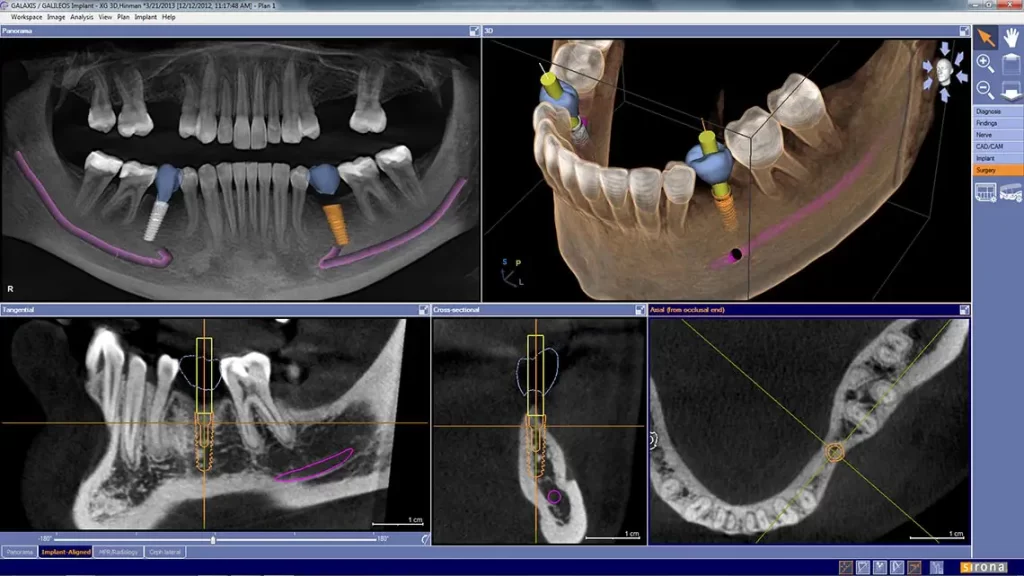The height and width of the screenshot is (576, 1024).
Task: Maximize the Tangential view panel
Action: (x=423, y=310)
